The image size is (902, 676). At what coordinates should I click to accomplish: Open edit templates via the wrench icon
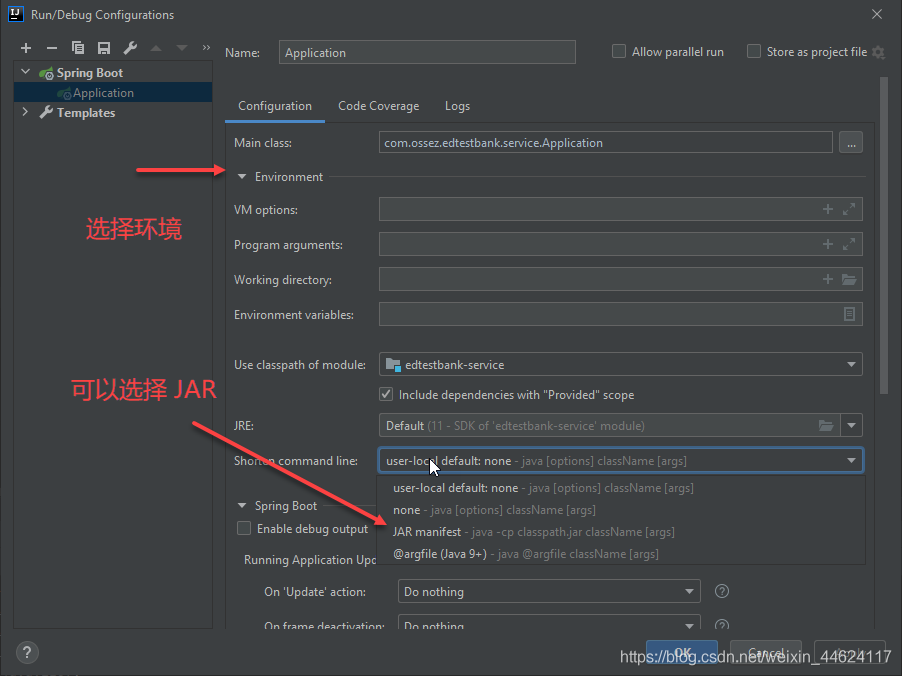pyautogui.click(x=130, y=47)
